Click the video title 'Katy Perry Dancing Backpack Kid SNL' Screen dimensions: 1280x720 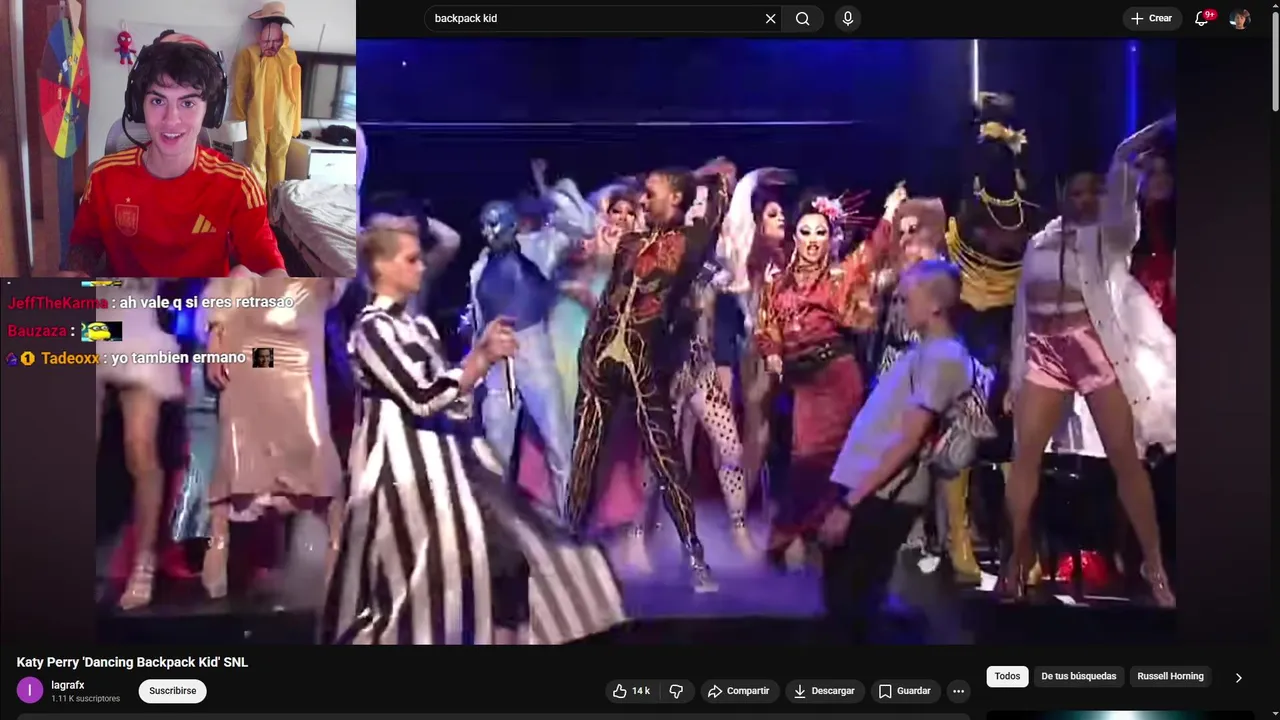(x=132, y=662)
